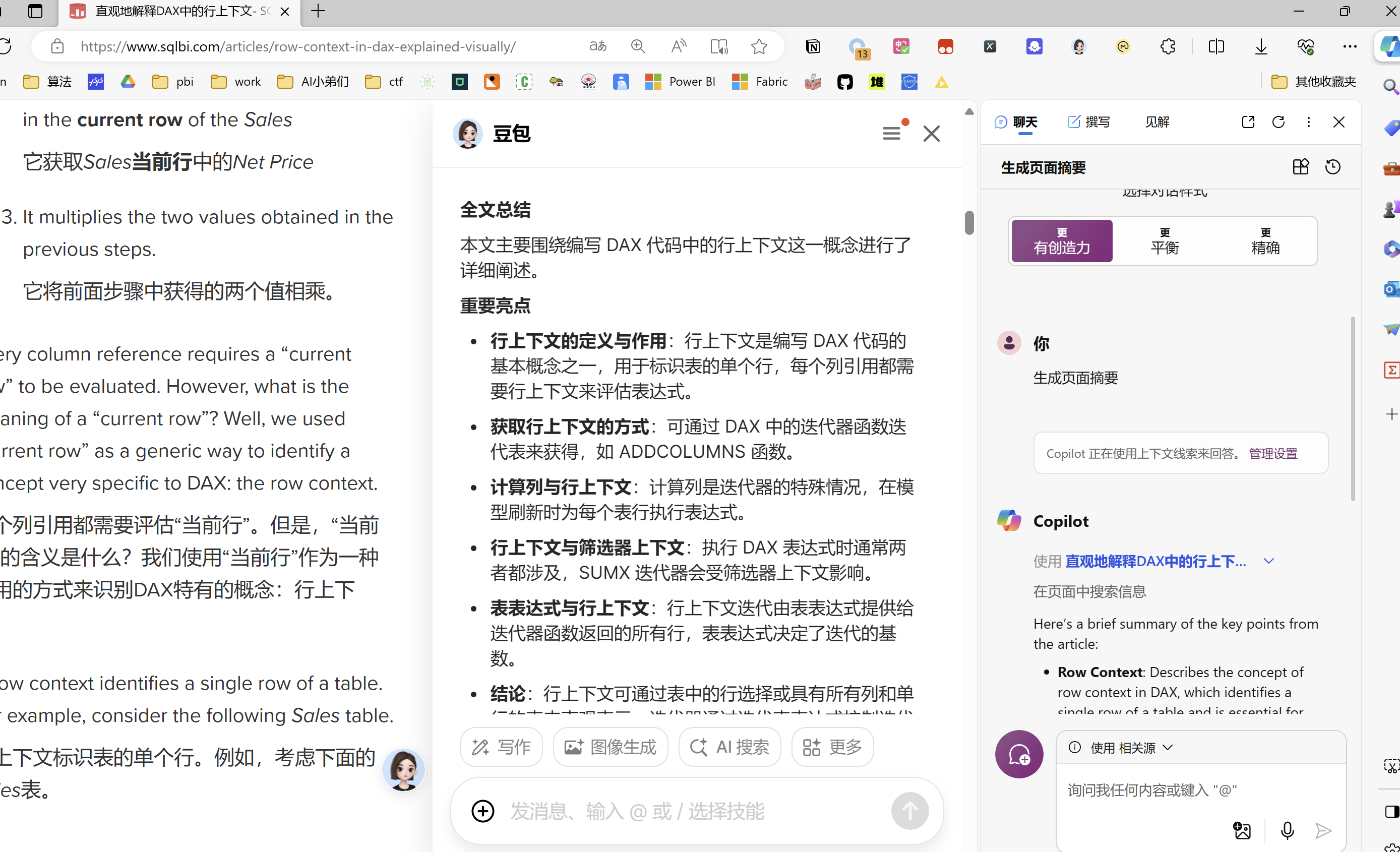Select 更有创造力 conversation style
This screenshot has width=1400, height=852.
(1062, 241)
